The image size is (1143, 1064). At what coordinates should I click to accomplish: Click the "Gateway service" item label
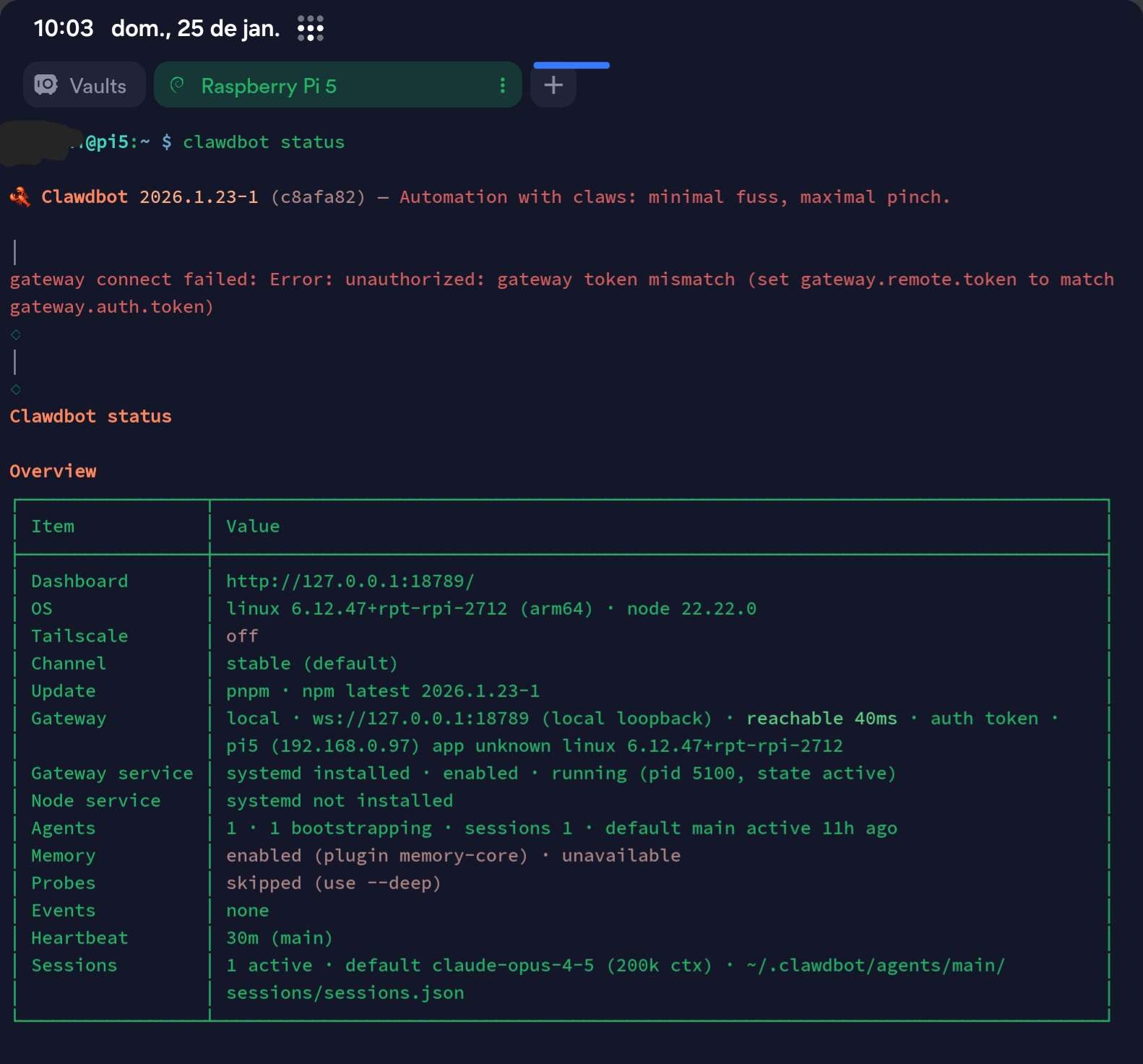tap(112, 774)
